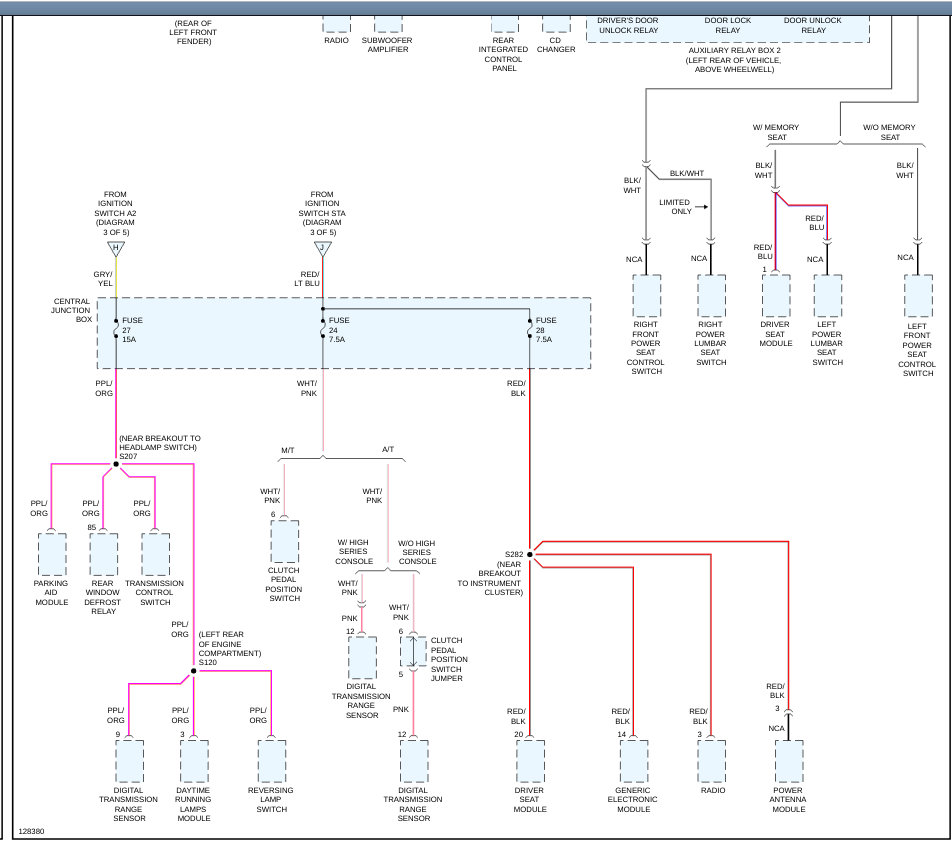Click the Radio label beside Subwoofer Amplifier
The width and height of the screenshot is (952, 847).
pos(336,40)
